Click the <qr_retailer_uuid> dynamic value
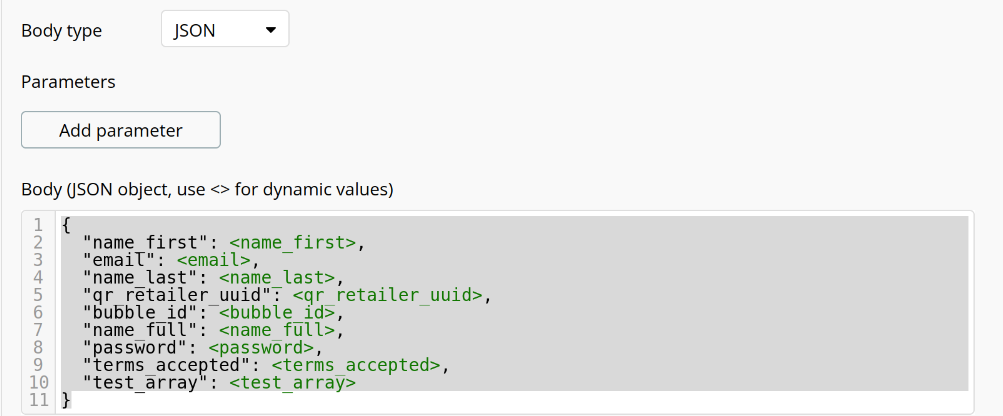Screen dimensions: 1003x416 (388, 295)
